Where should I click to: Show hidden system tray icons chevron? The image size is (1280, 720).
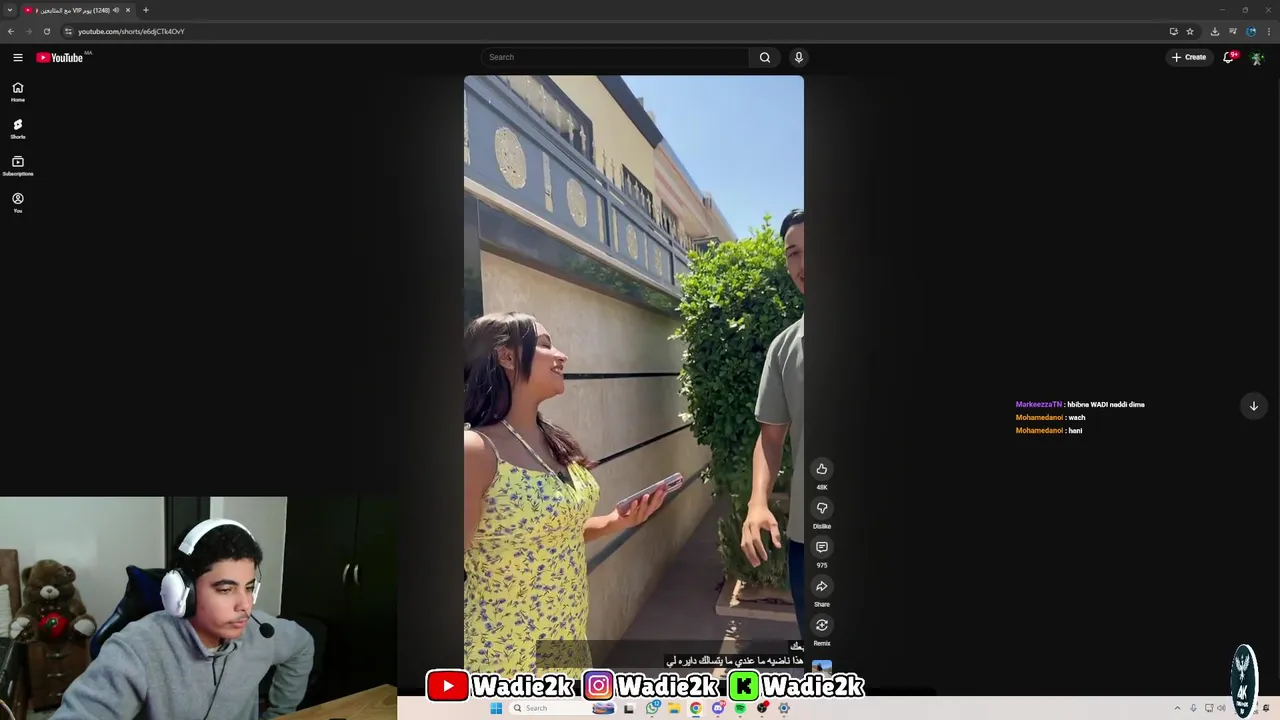click(1177, 708)
